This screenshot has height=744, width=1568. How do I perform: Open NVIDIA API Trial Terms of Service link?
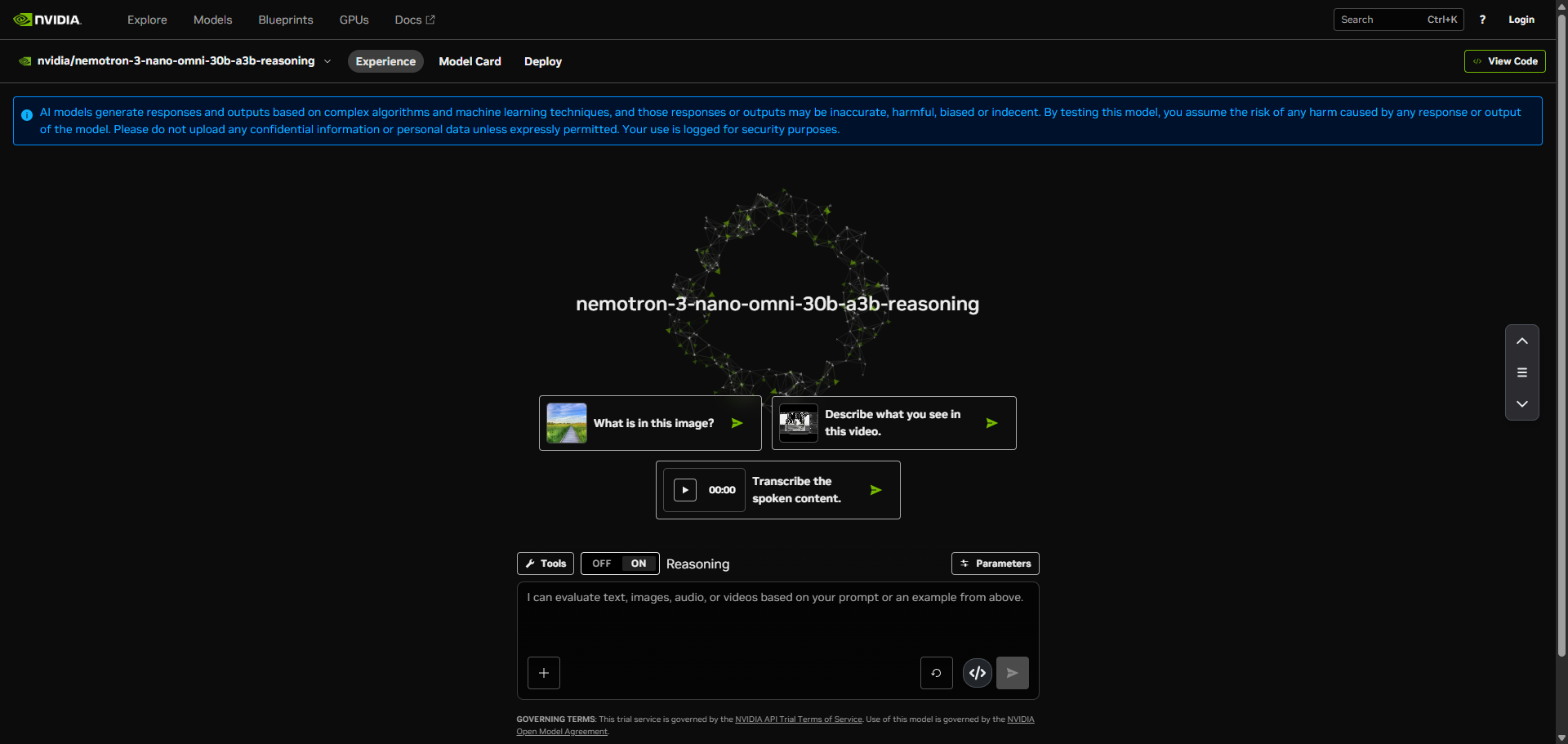click(798, 719)
